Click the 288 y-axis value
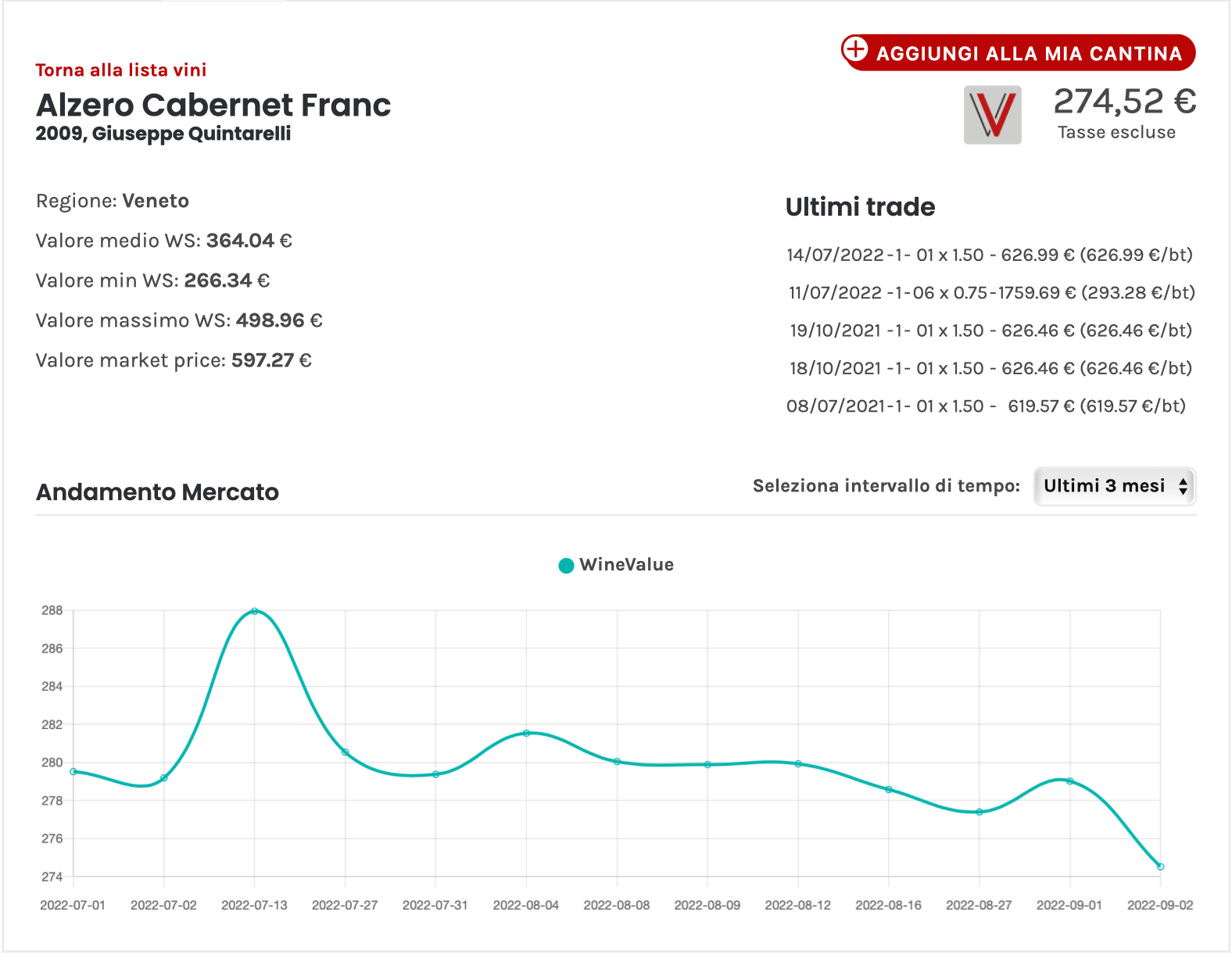Screen dimensions: 1232x958 52,611
